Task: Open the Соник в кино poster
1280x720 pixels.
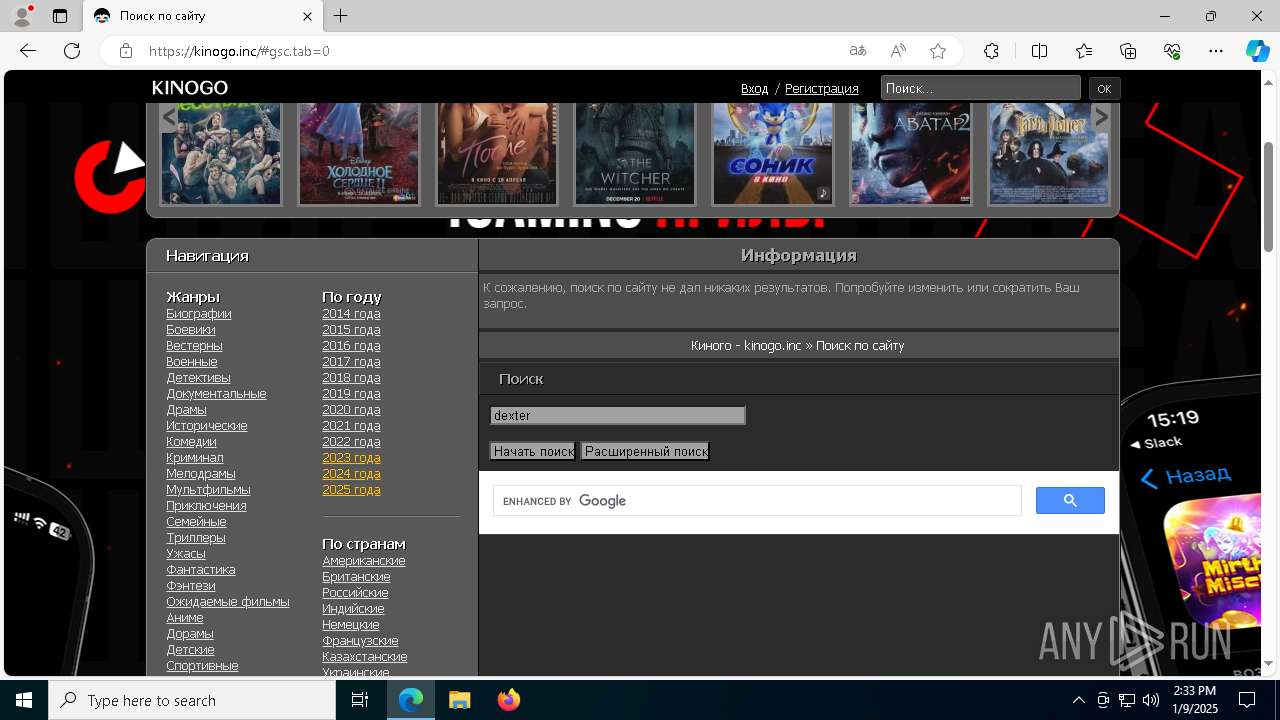Action: pyautogui.click(x=773, y=153)
